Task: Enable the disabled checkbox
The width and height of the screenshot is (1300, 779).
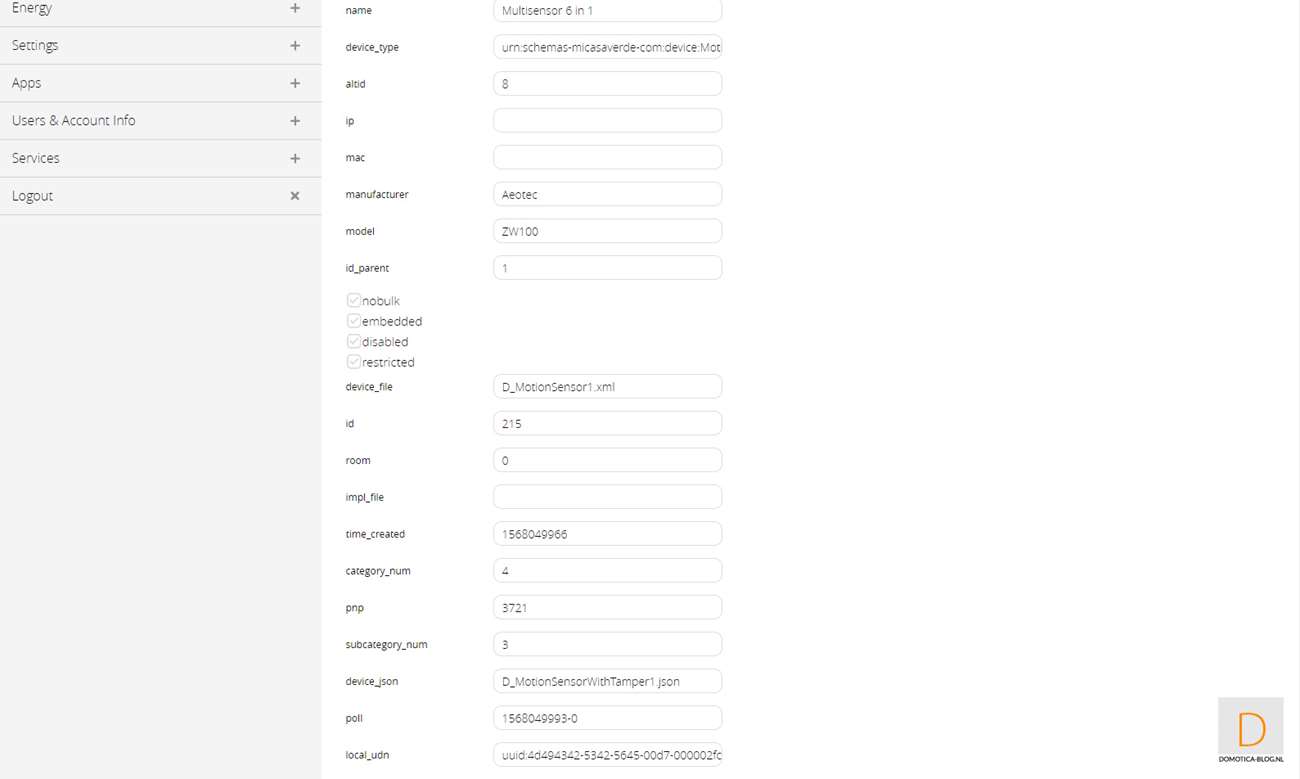Action: coord(354,341)
